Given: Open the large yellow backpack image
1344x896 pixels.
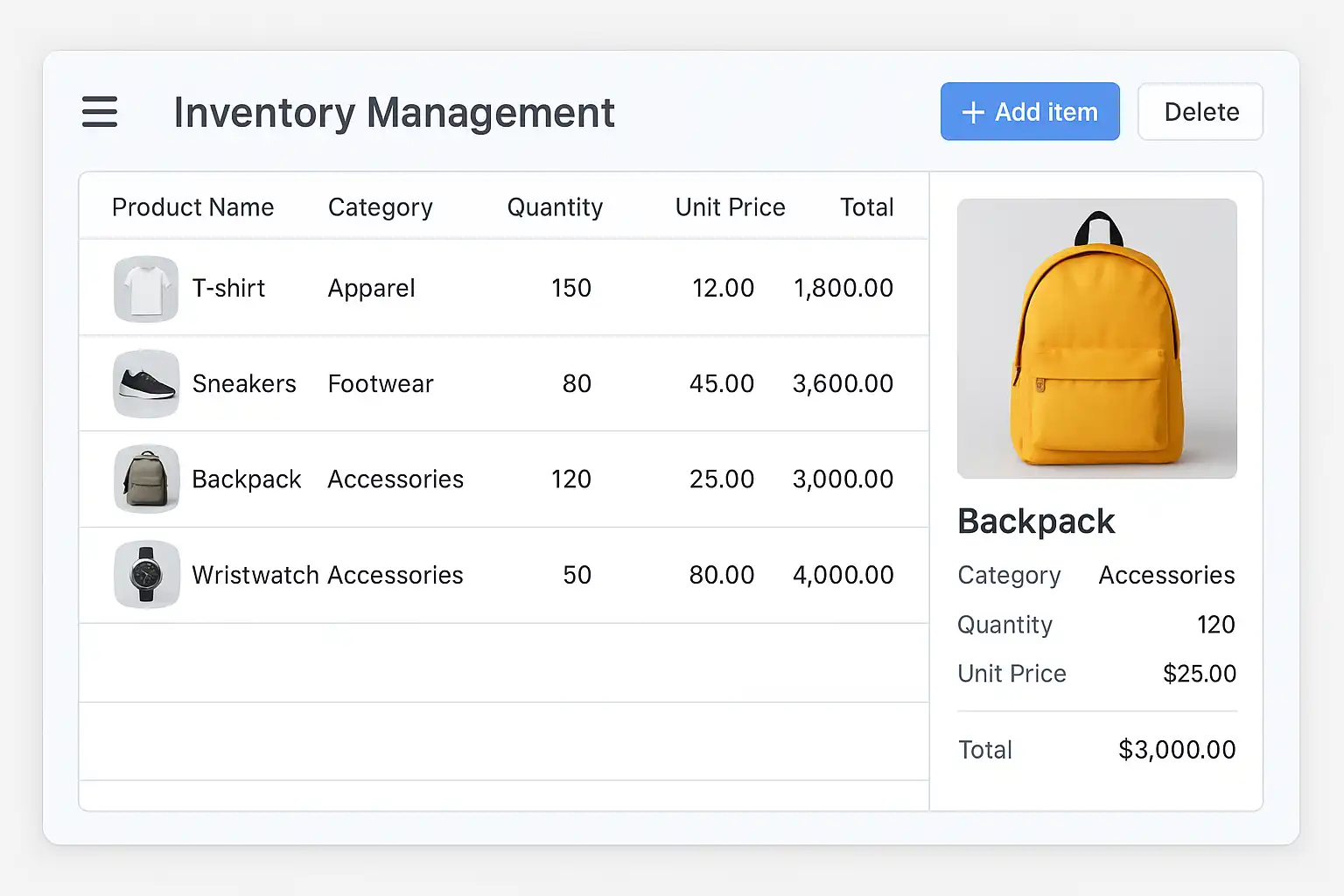Looking at the screenshot, I should tap(1096, 339).
